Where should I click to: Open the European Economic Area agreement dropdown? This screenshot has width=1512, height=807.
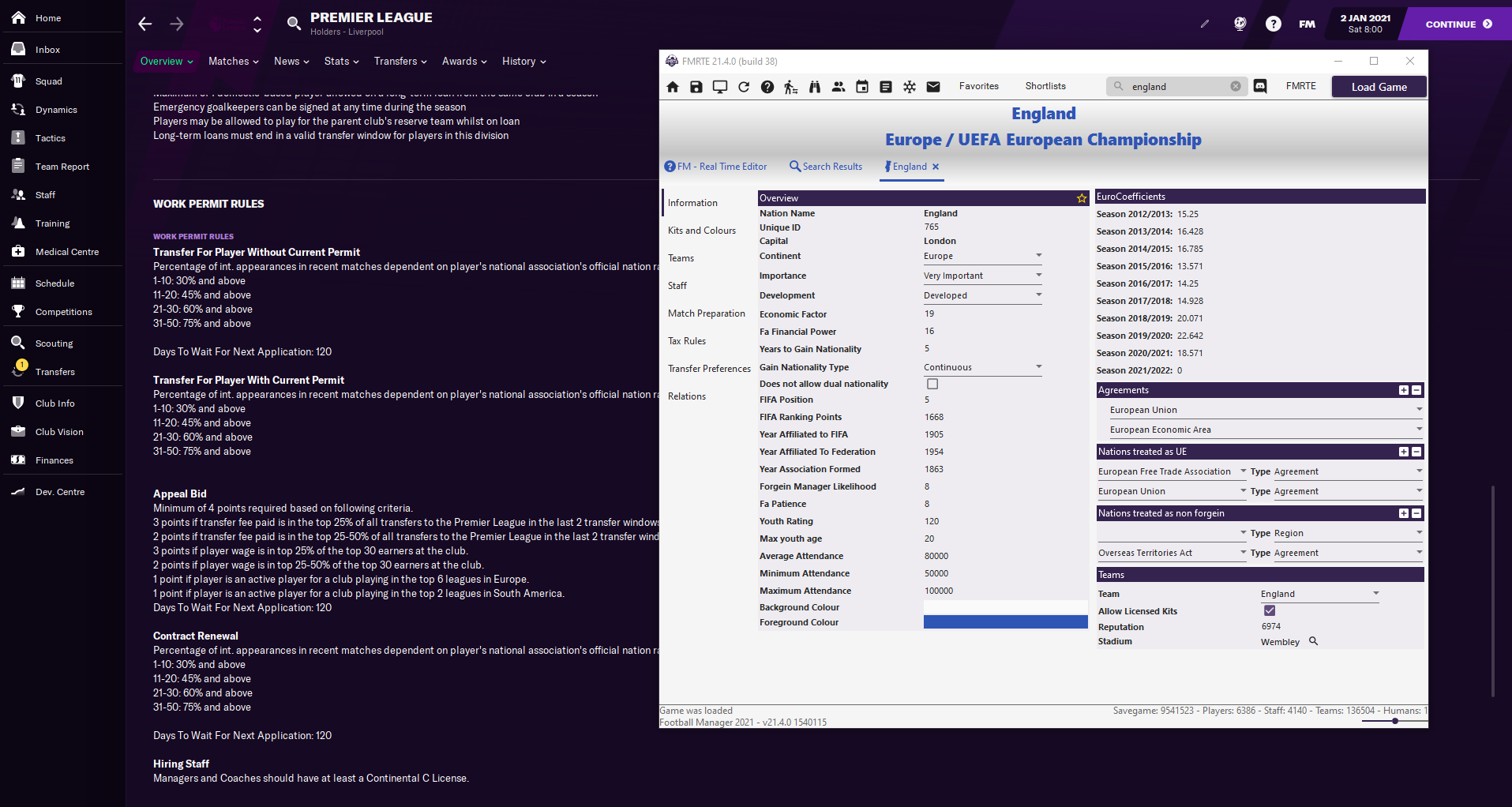(x=1266, y=430)
